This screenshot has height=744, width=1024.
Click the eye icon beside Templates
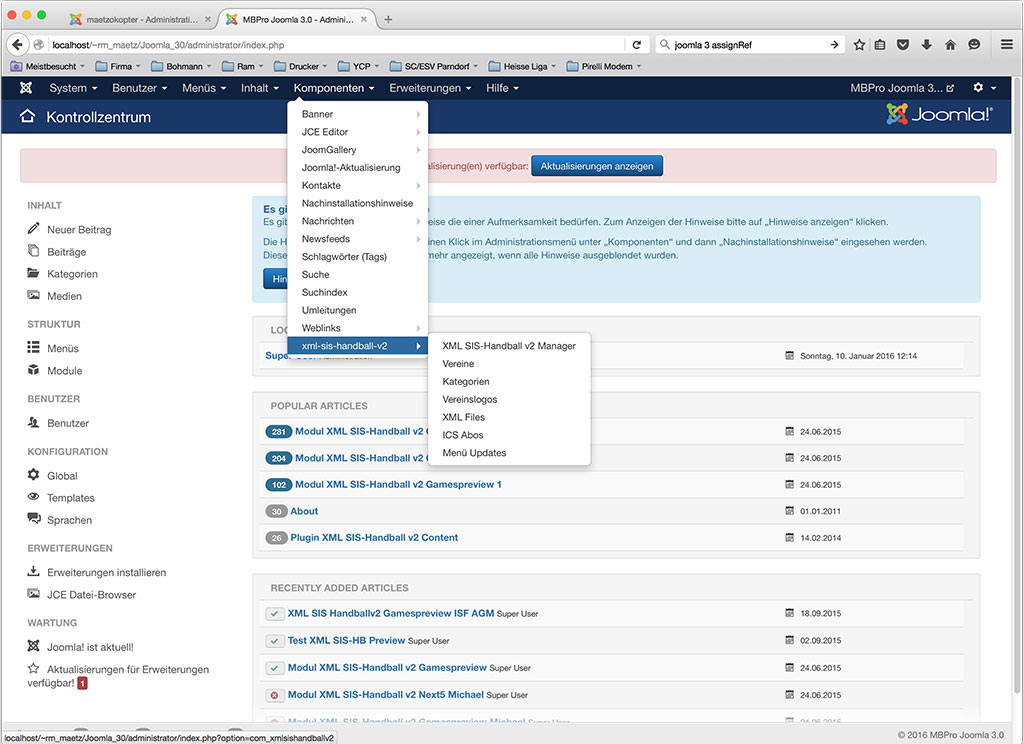[33, 497]
